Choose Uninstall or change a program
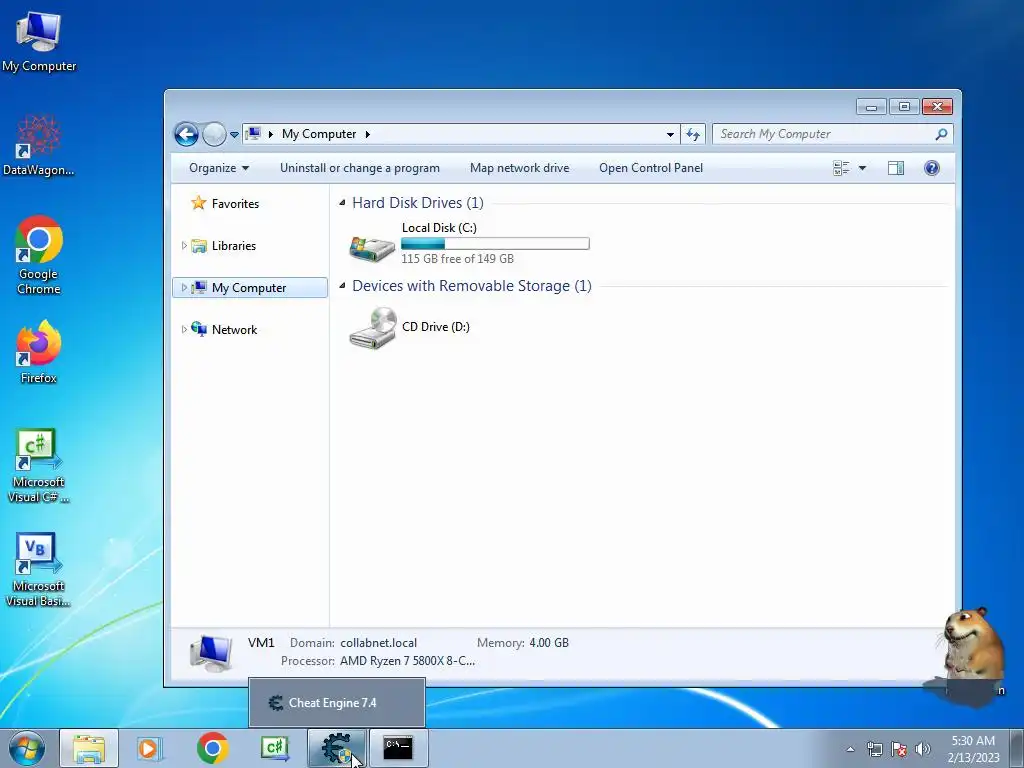 pyautogui.click(x=360, y=168)
